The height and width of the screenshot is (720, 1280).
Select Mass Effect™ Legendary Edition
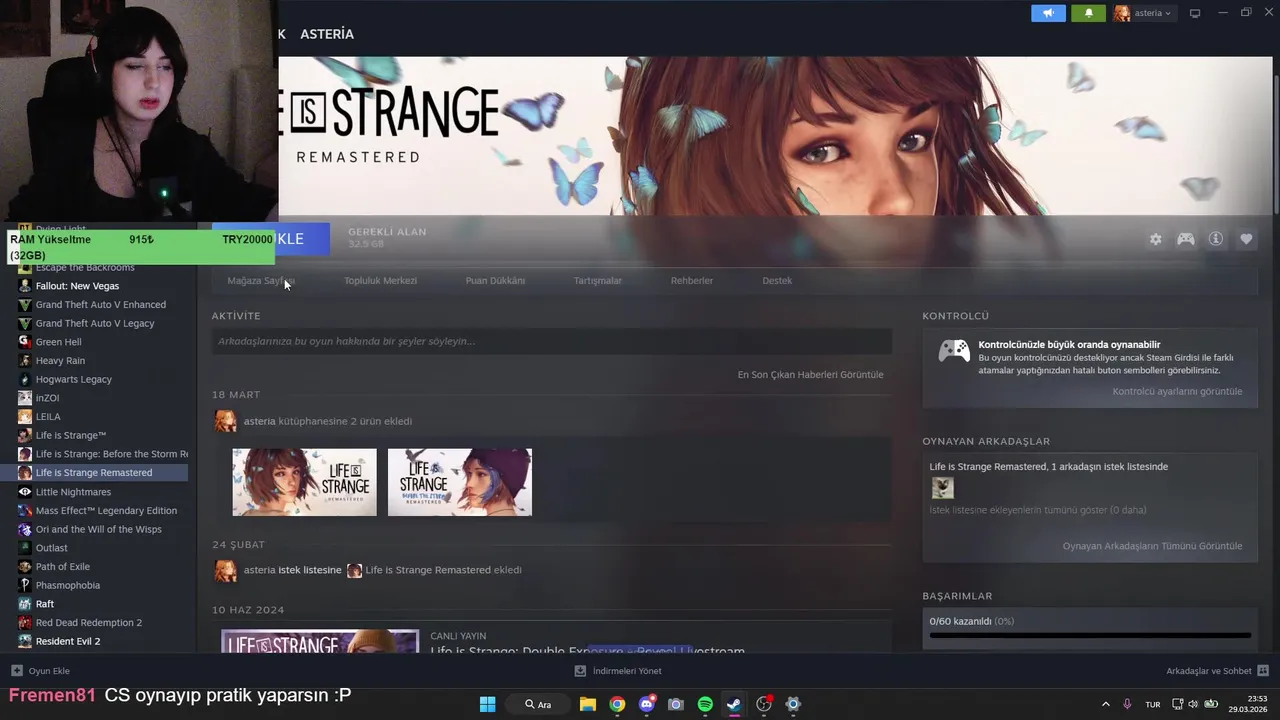coord(106,511)
